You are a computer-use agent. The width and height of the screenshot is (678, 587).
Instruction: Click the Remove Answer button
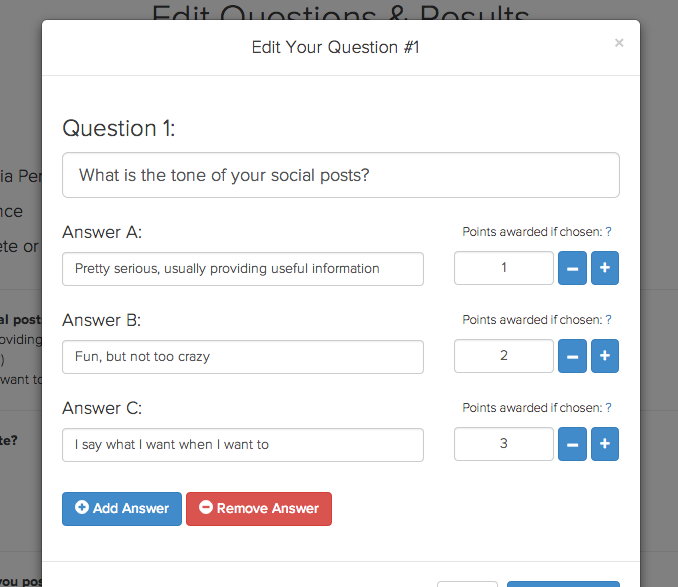pos(259,508)
